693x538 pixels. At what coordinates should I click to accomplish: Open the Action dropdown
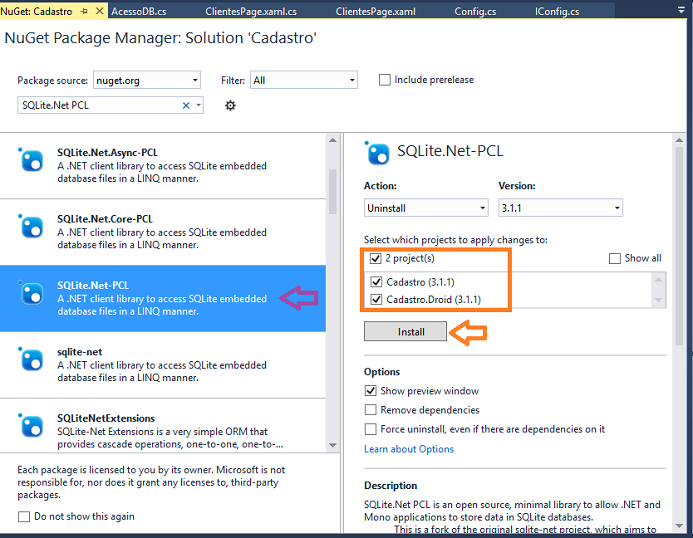point(426,208)
